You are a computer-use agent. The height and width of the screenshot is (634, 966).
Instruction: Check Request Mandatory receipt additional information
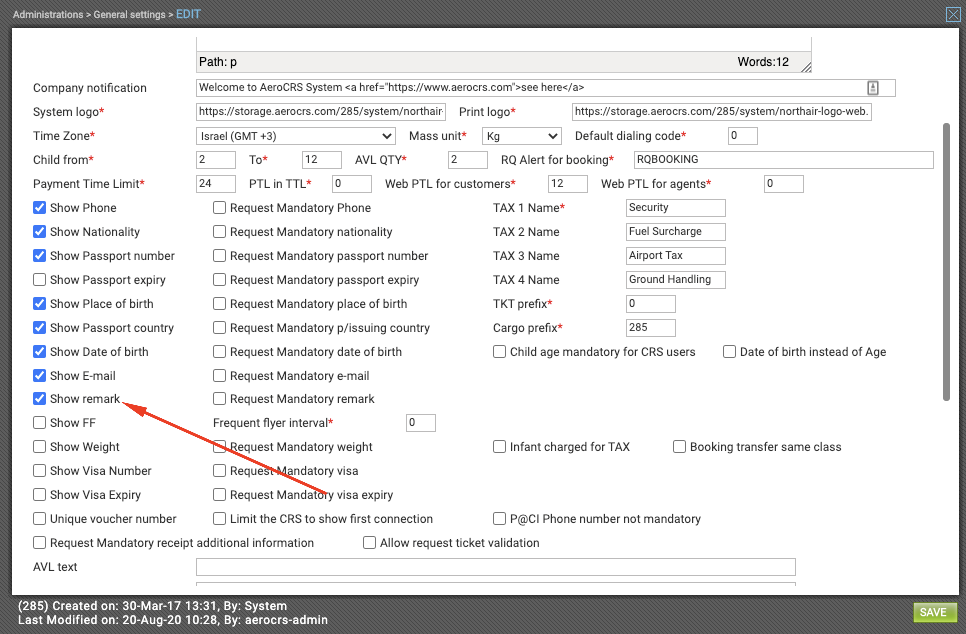pos(39,543)
